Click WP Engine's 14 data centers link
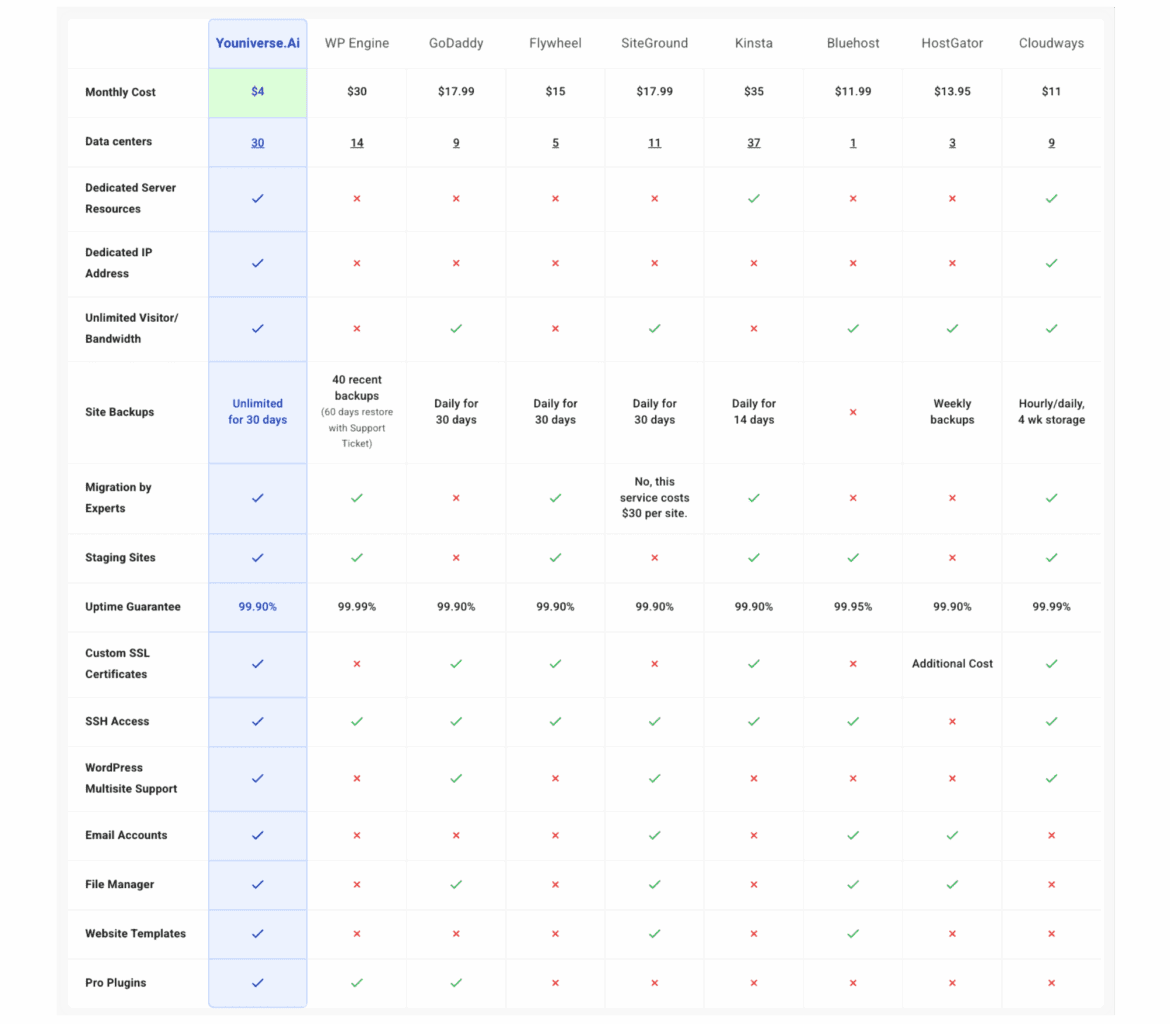 click(357, 143)
